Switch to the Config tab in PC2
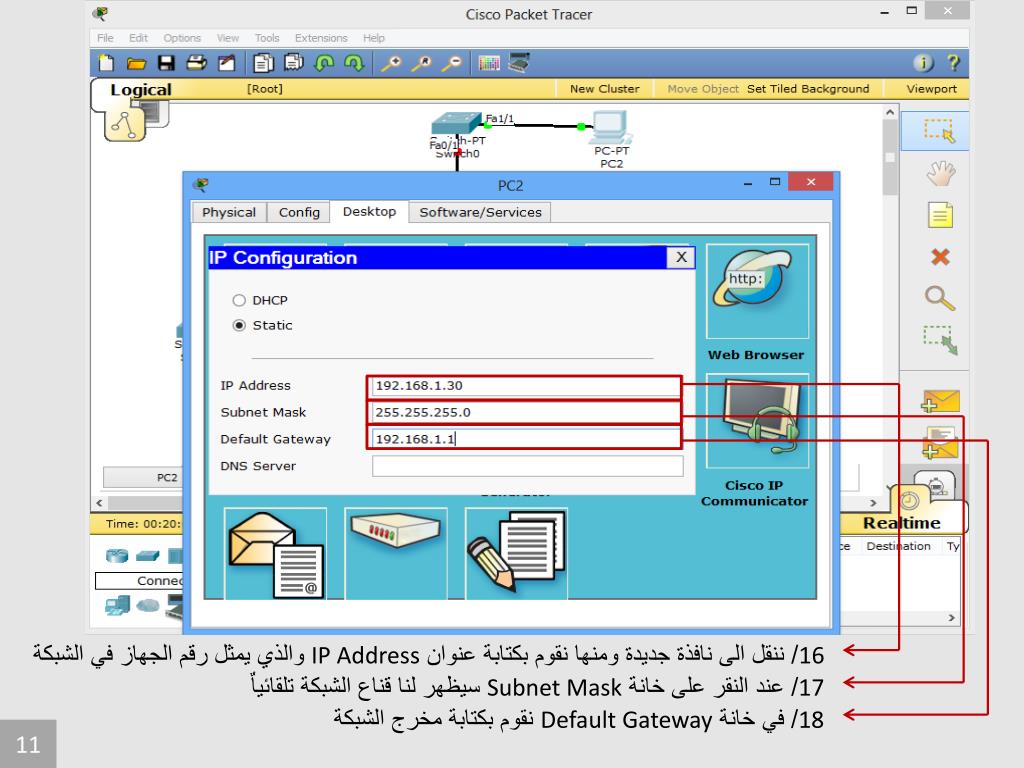This screenshot has width=1024, height=768. [x=299, y=212]
